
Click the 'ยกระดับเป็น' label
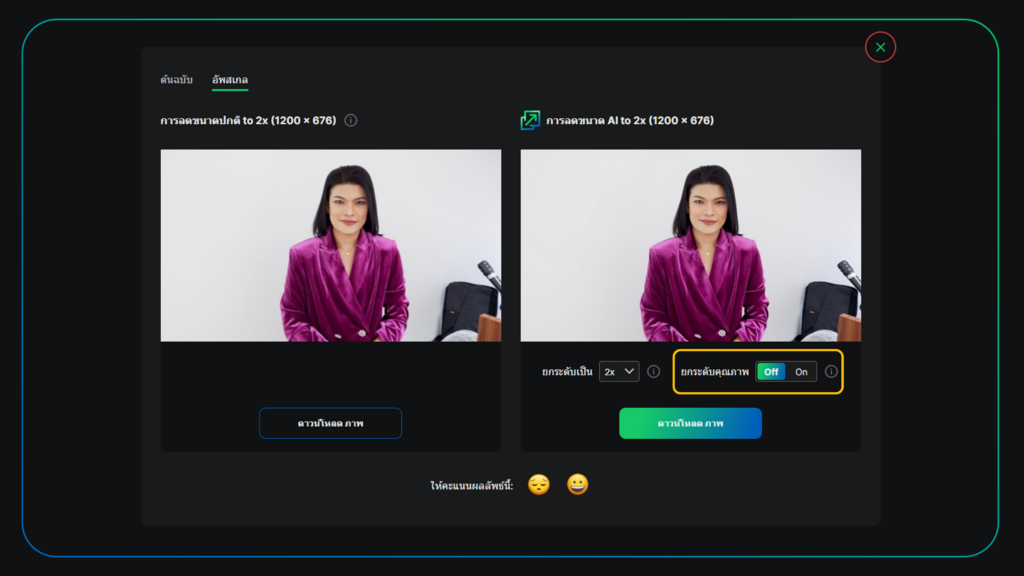(567, 372)
